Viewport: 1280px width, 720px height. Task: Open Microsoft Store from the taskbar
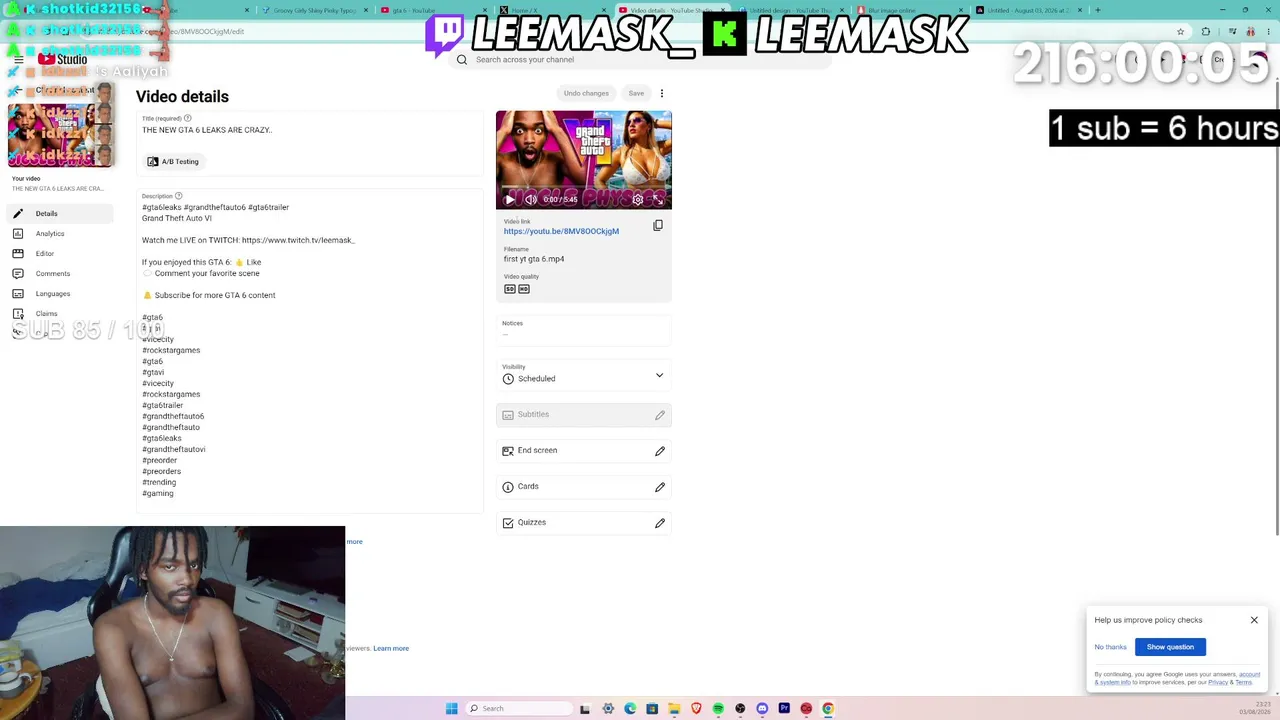point(652,708)
